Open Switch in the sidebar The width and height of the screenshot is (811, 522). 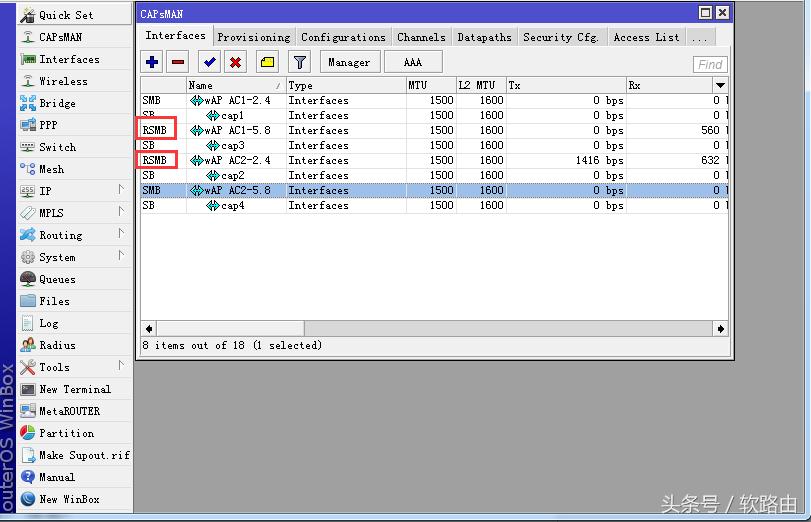tap(75, 147)
